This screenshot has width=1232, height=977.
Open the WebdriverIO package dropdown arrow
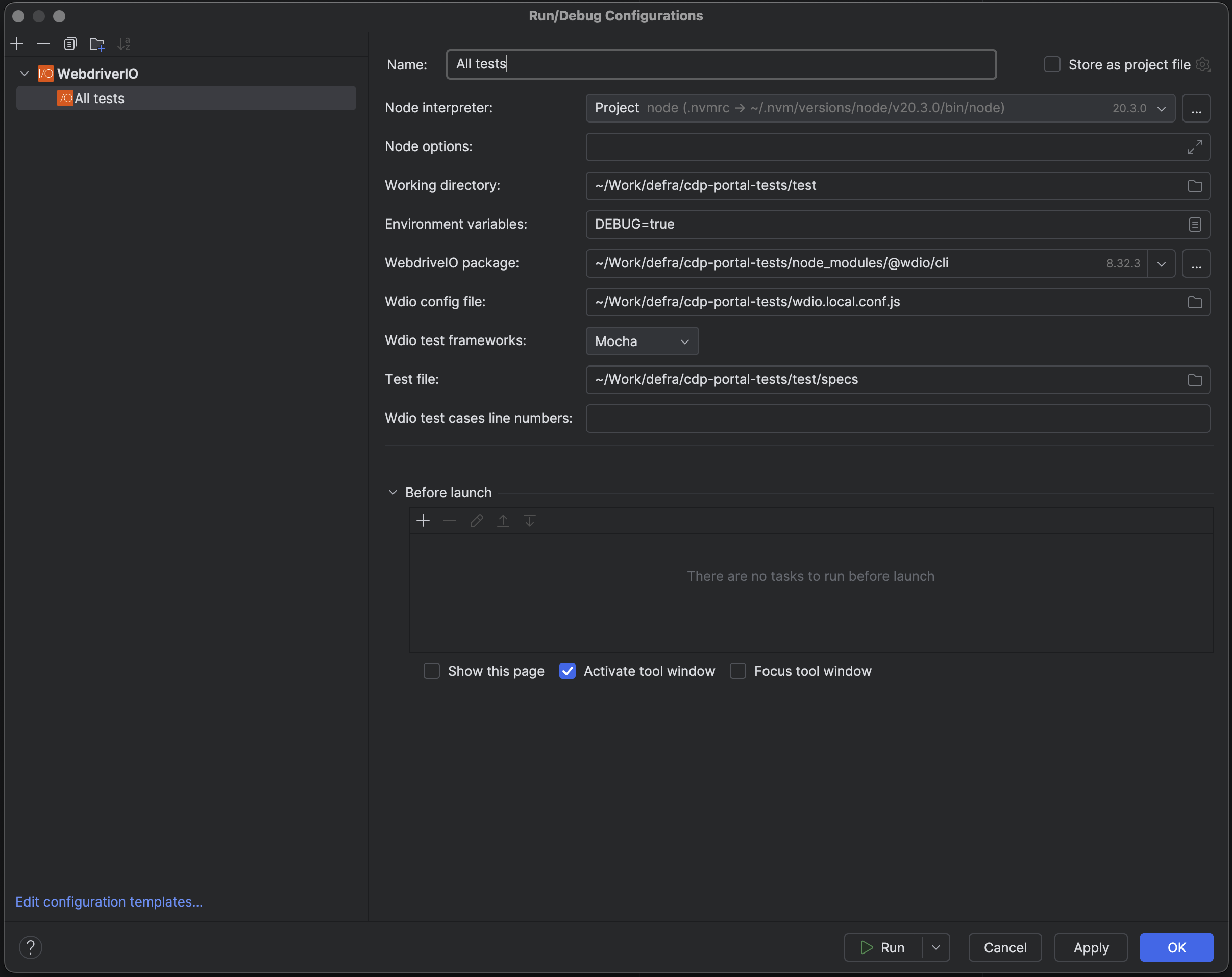(1161, 263)
